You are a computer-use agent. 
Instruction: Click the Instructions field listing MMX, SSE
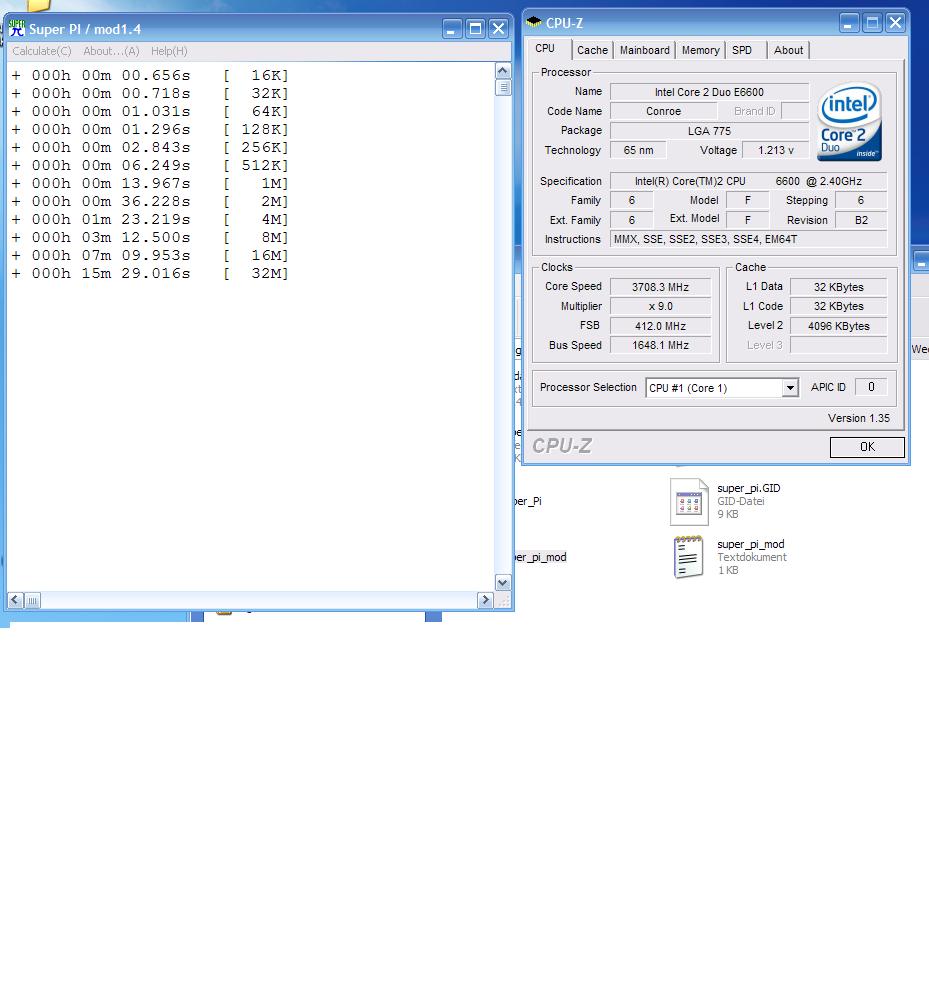pos(749,239)
